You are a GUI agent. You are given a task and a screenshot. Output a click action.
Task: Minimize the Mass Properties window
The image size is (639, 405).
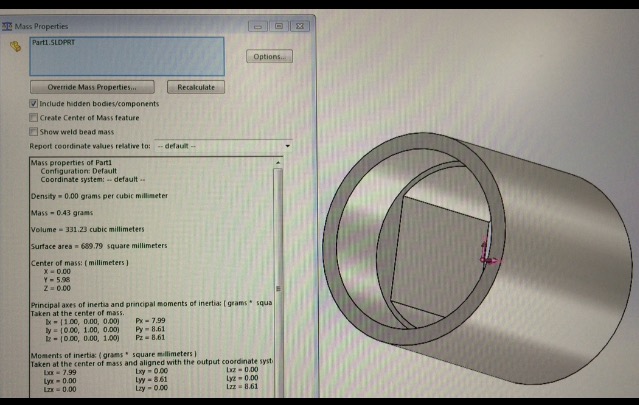click(x=258, y=26)
